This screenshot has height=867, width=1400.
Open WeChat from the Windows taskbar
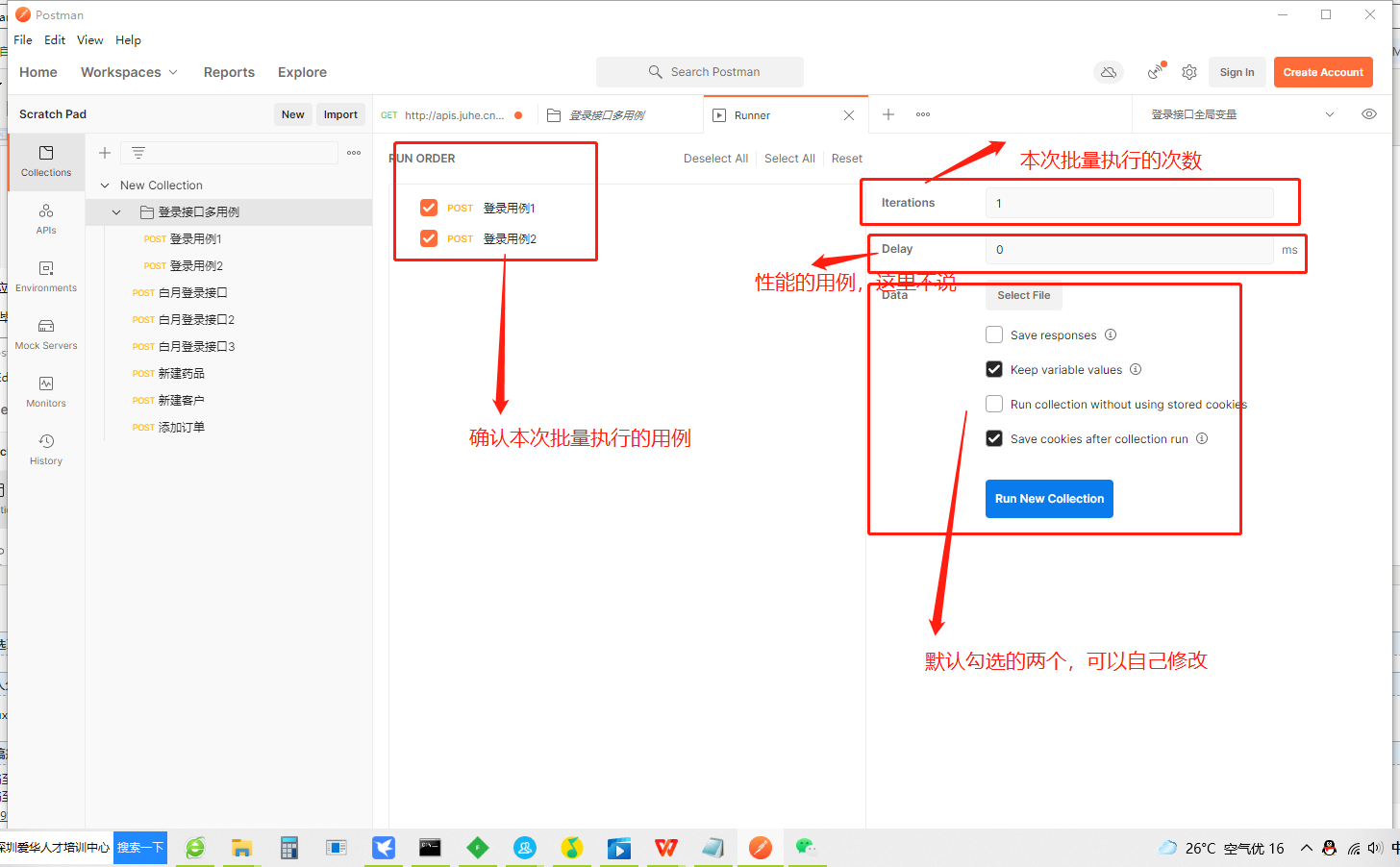point(806,848)
